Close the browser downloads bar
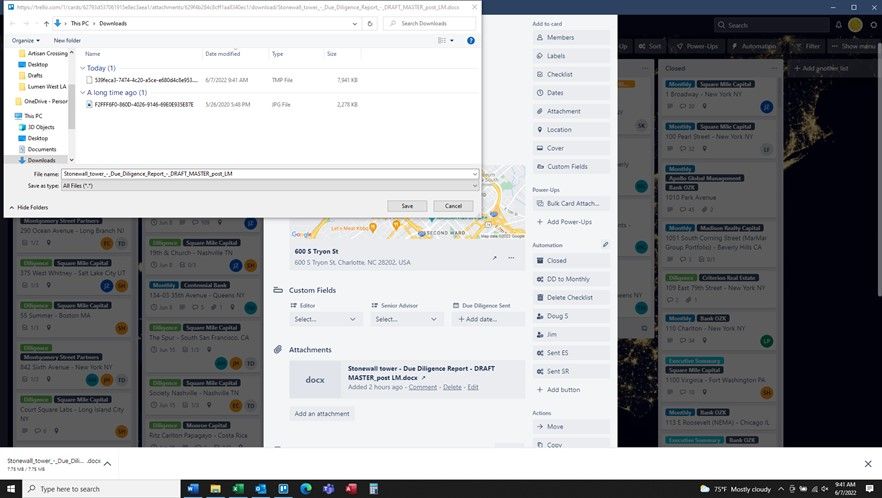This screenshot has width=882, height=498. point(868,464)
